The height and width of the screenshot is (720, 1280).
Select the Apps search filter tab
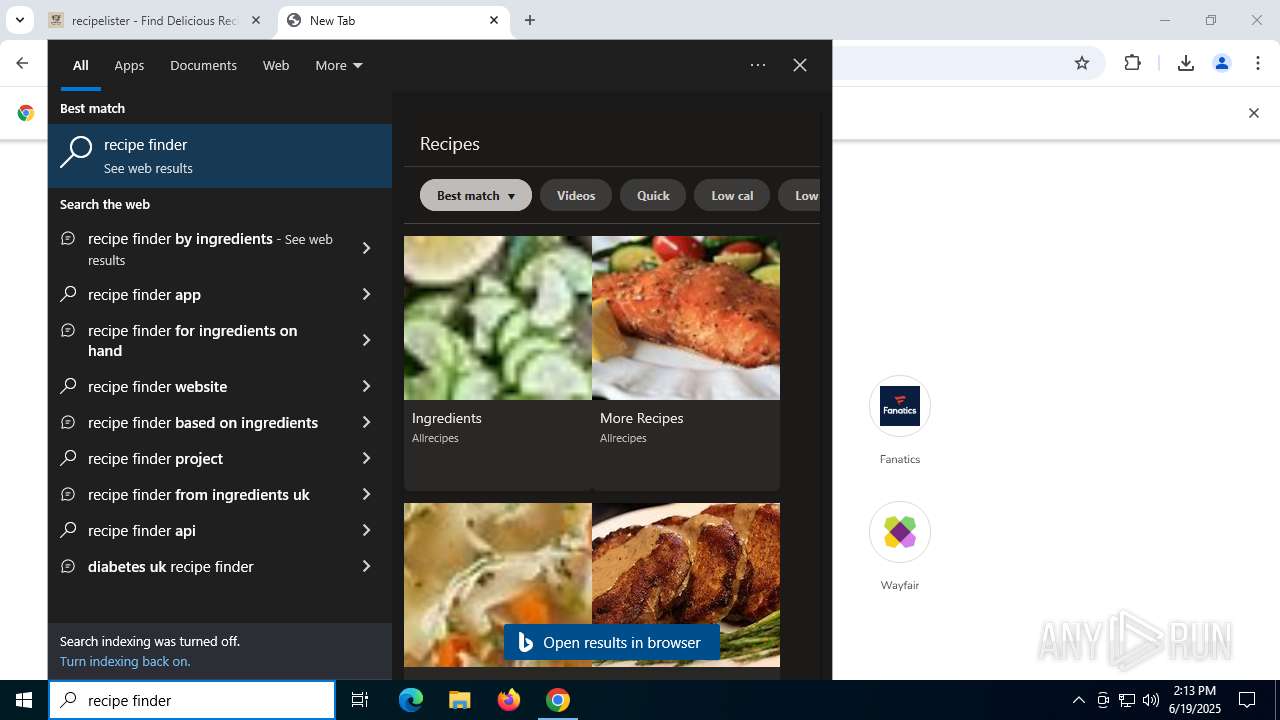pos(129,65)
